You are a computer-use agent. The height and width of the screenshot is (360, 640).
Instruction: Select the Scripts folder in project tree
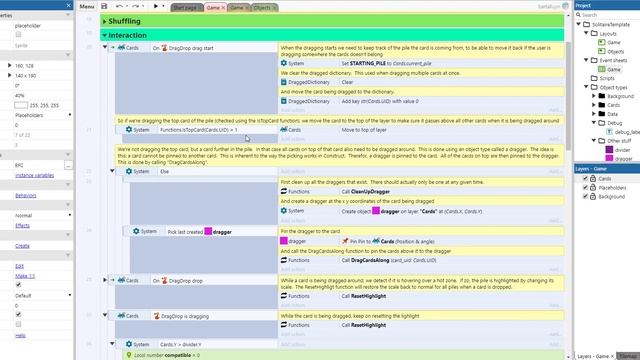click(603, 78)
